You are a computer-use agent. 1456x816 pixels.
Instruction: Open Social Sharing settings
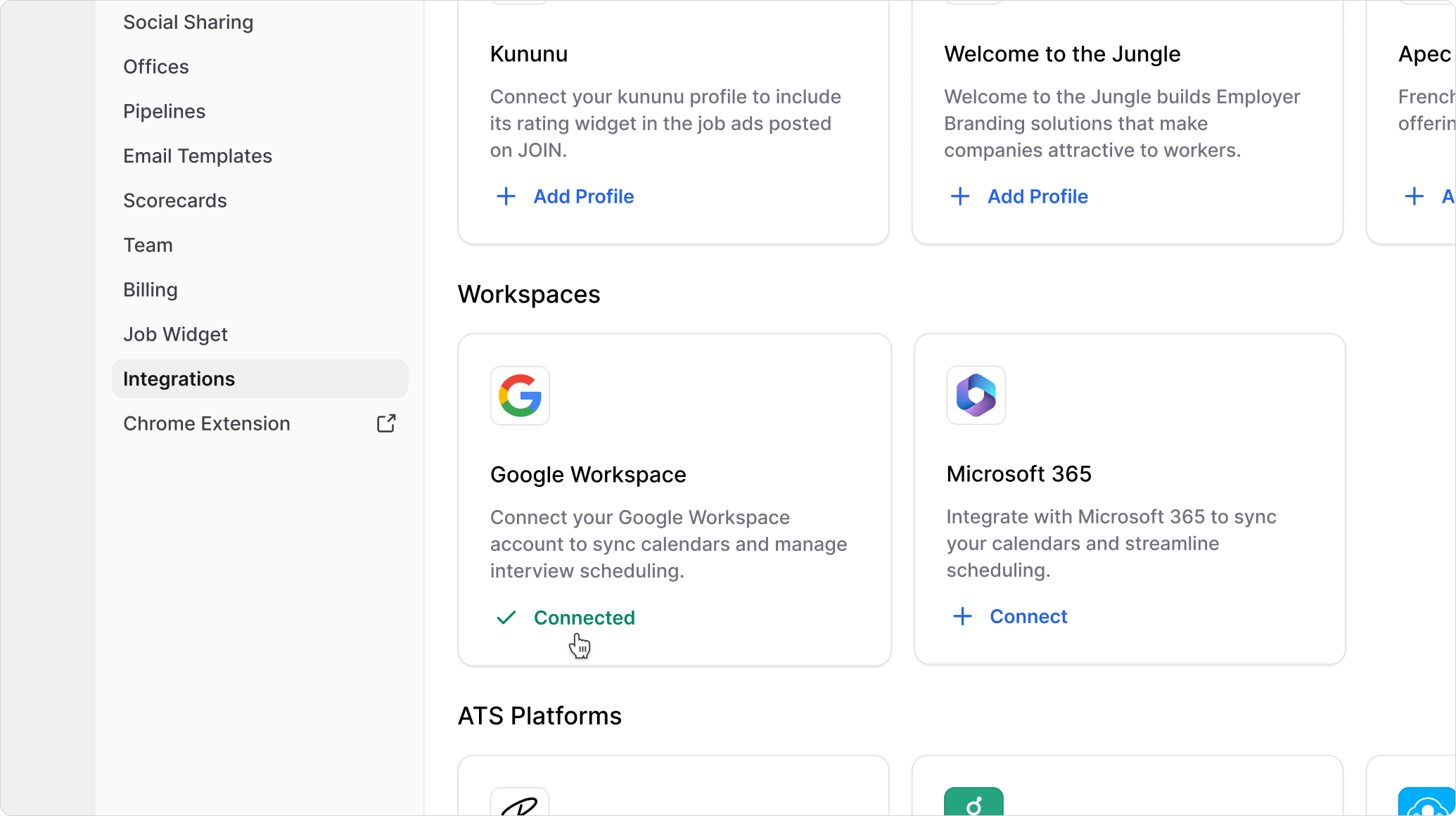click(188, 23)
